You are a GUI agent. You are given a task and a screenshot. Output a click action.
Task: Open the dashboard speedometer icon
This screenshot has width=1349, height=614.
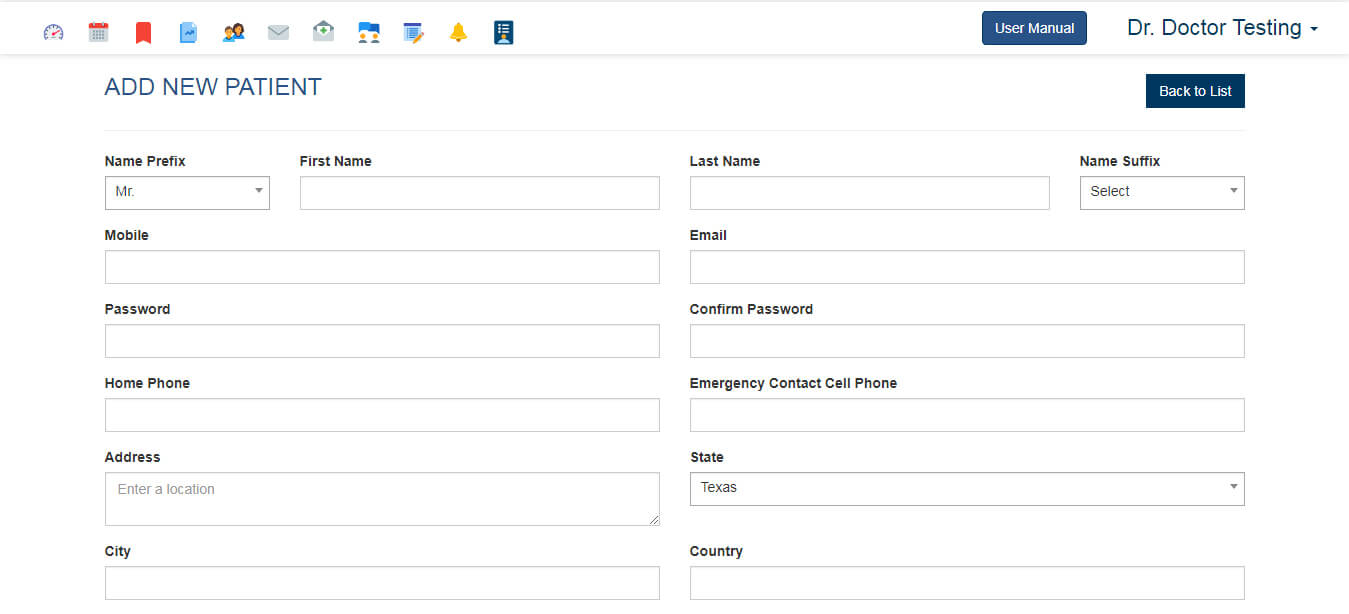[x=53, y=32]
